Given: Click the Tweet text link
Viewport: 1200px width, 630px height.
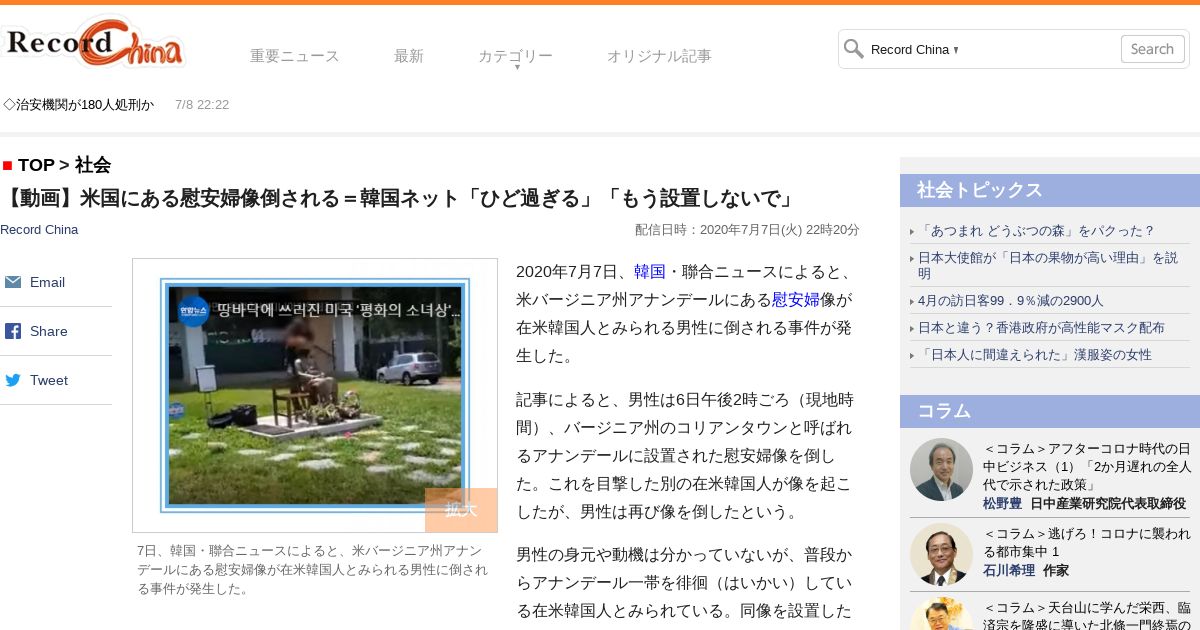Looking at the screenshot, I should (49, 380).
